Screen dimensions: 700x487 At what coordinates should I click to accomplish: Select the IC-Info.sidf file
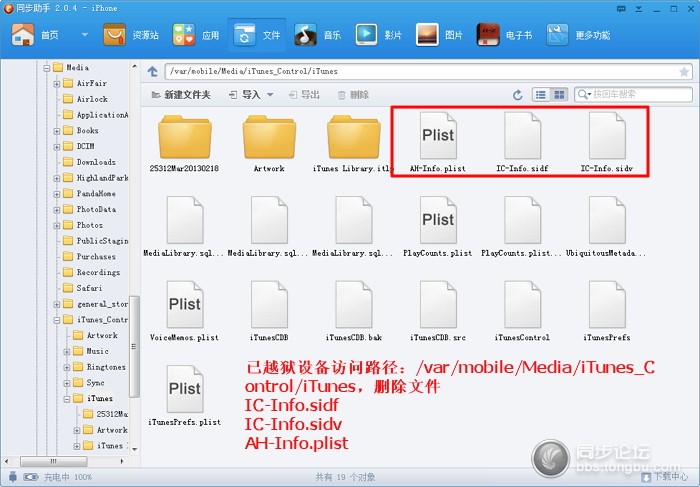522,142
